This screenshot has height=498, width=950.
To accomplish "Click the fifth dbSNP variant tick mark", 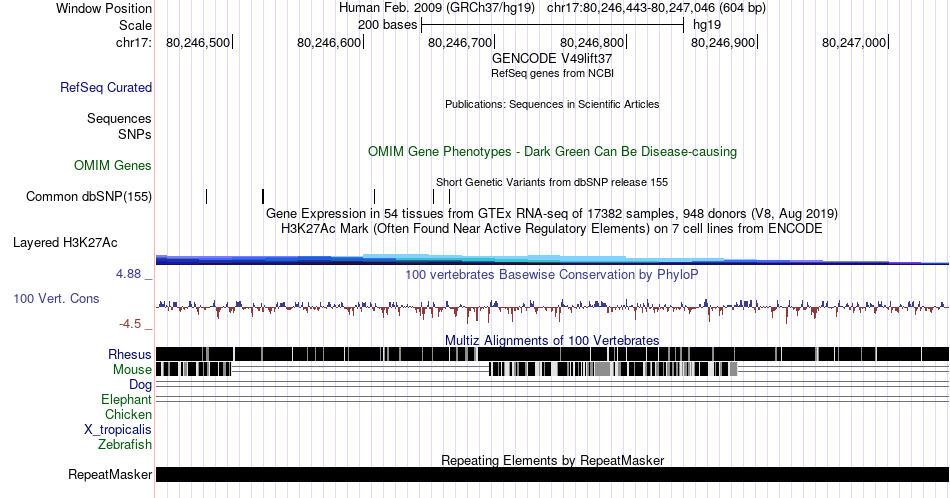I will pyautogui.click(x=450, y=196).
